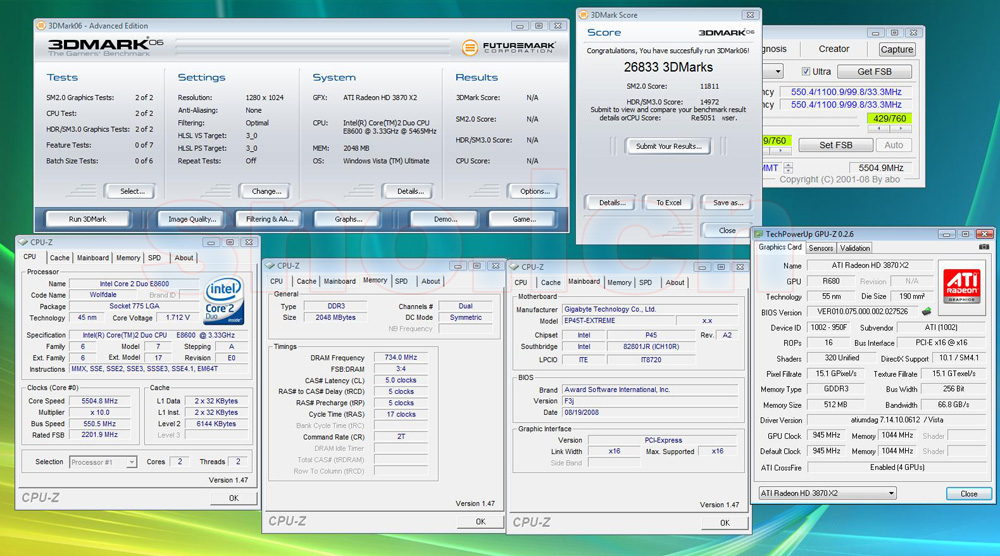Image resolution: width=1000 pixels, height=556 pixels.
Task: Click the Core Speed value 5504.8 MHz
Action: (99, 401)
